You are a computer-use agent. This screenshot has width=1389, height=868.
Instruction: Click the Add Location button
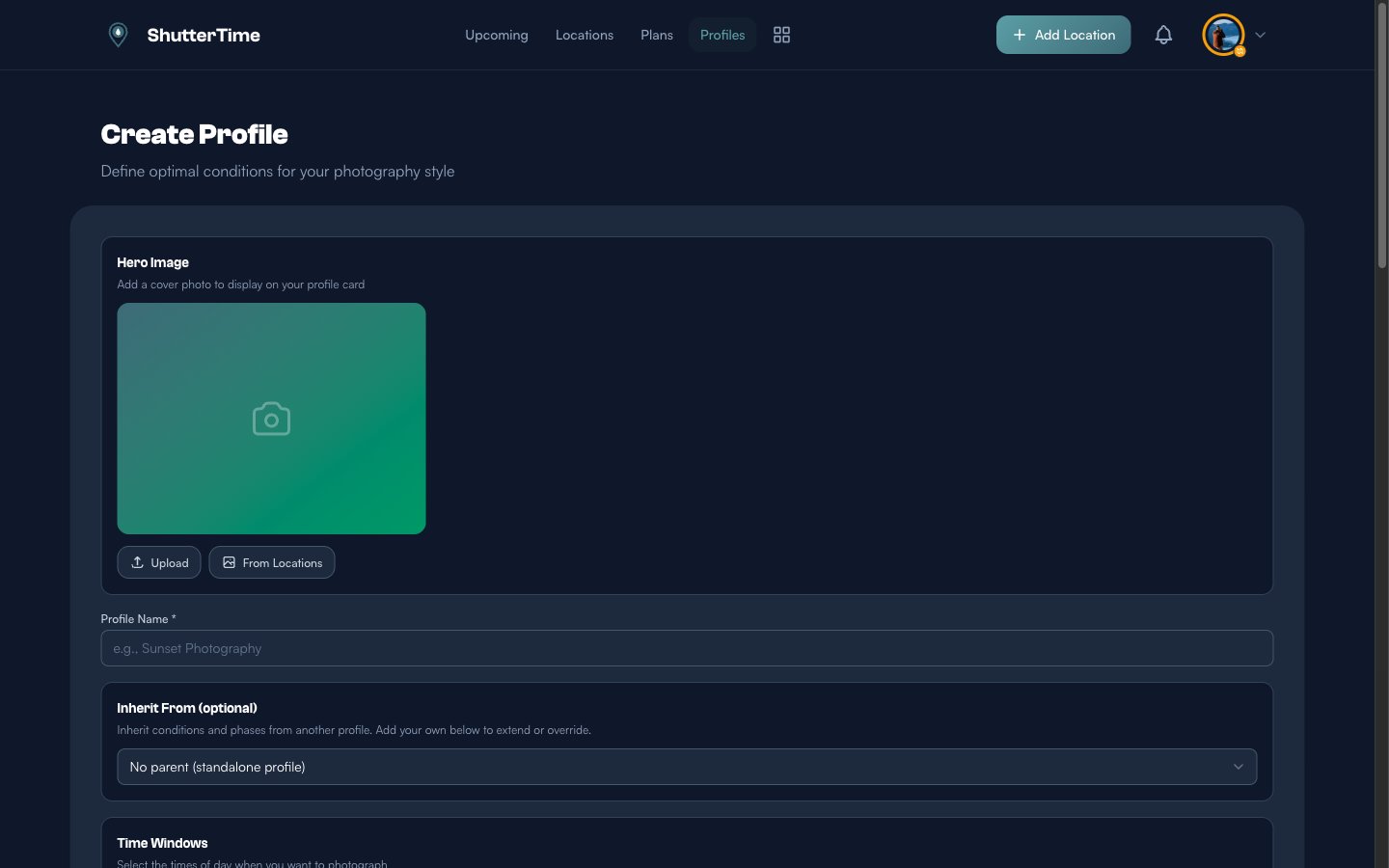pyautogui.click(x=1063, y=35)
